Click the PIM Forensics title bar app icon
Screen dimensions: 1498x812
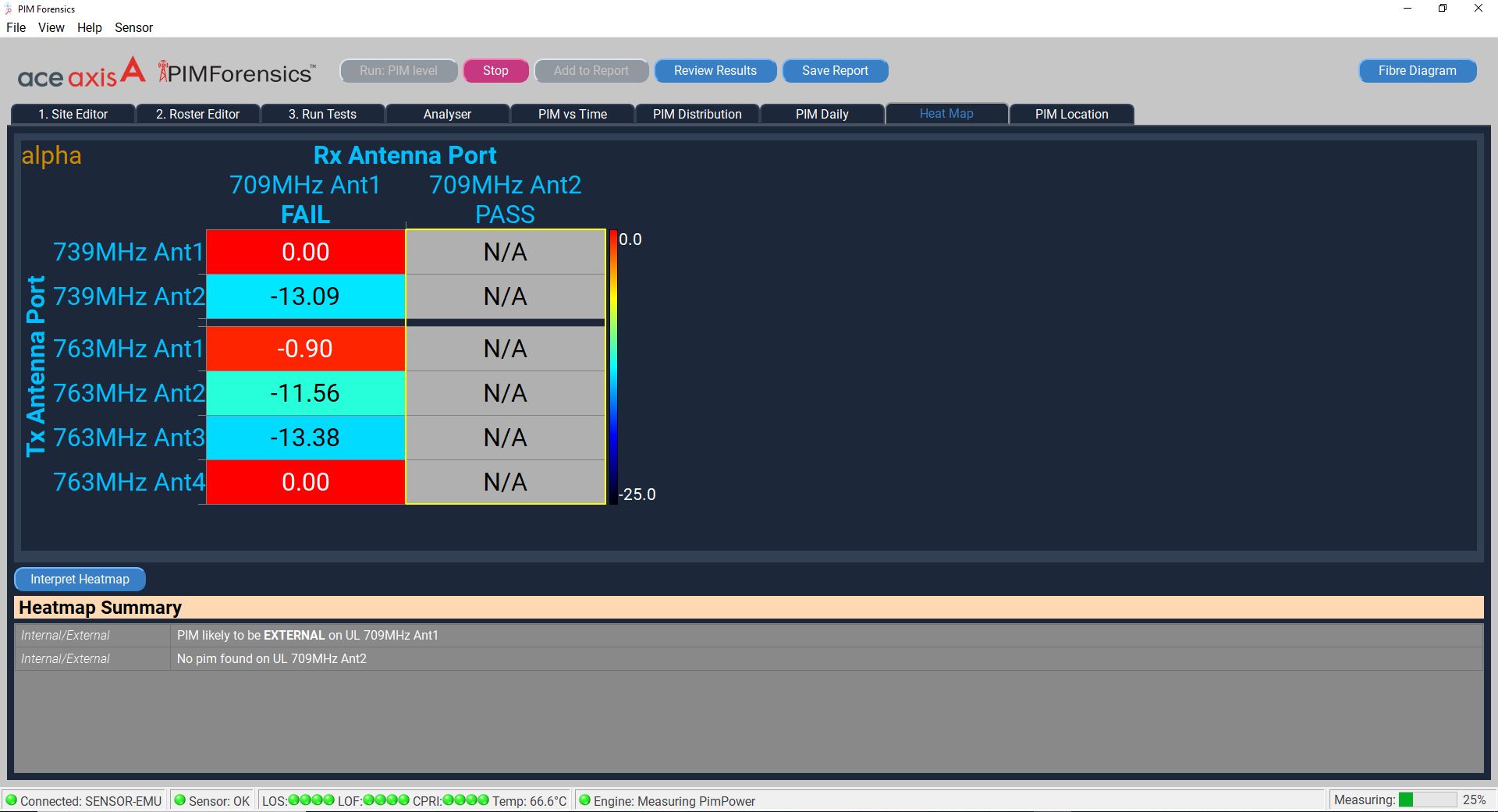(x=9, y=9)
